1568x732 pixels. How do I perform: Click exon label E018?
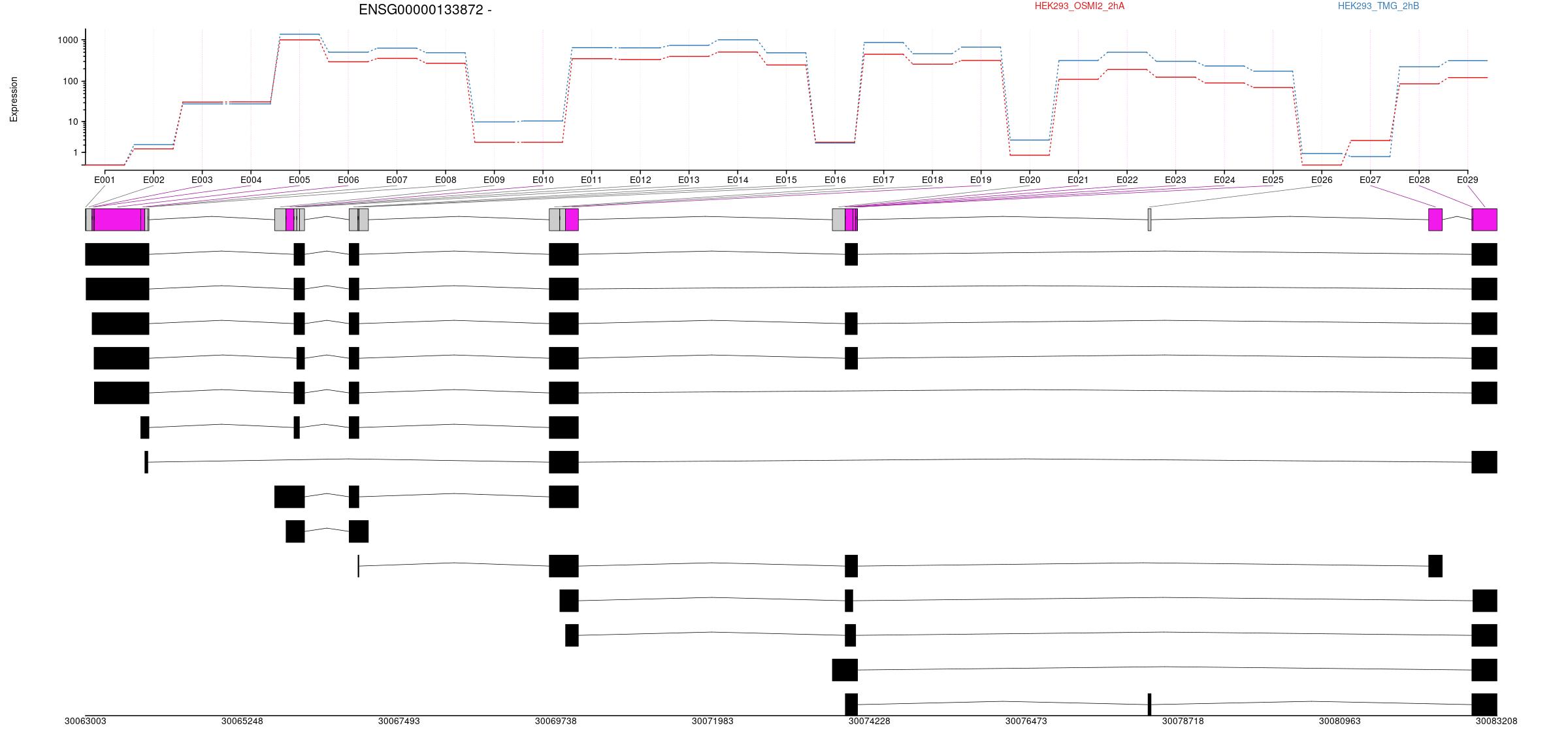pos(932,180)
